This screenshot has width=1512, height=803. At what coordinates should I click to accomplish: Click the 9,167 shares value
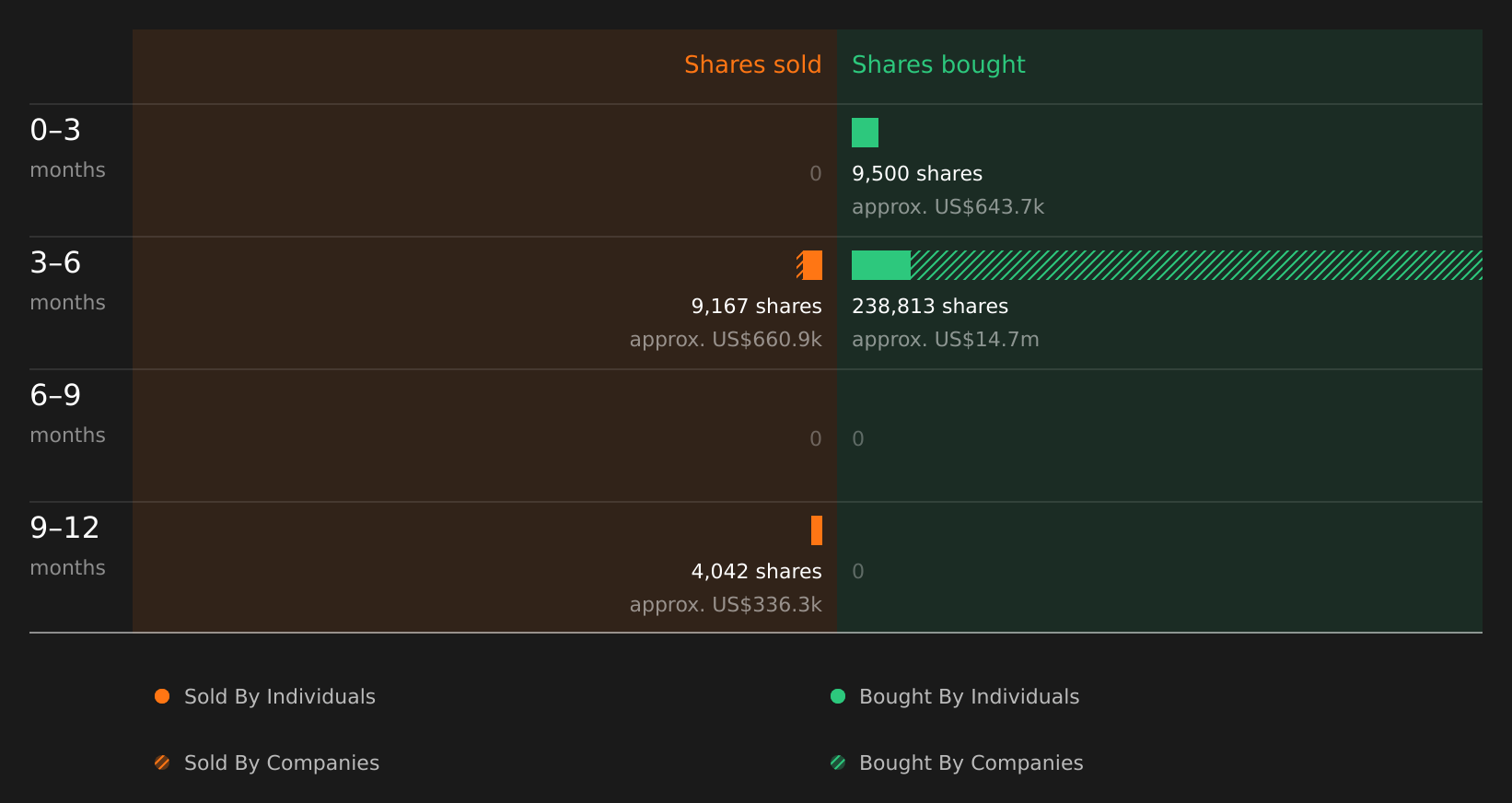(756, 307)
